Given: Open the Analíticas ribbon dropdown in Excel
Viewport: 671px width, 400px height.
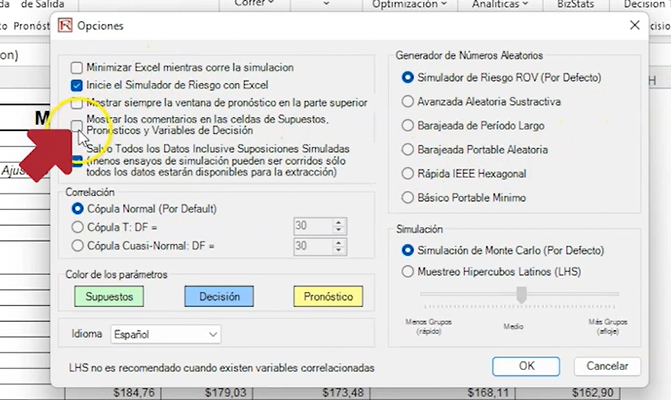Looking at the screenshot, I should tap(500, 4).
